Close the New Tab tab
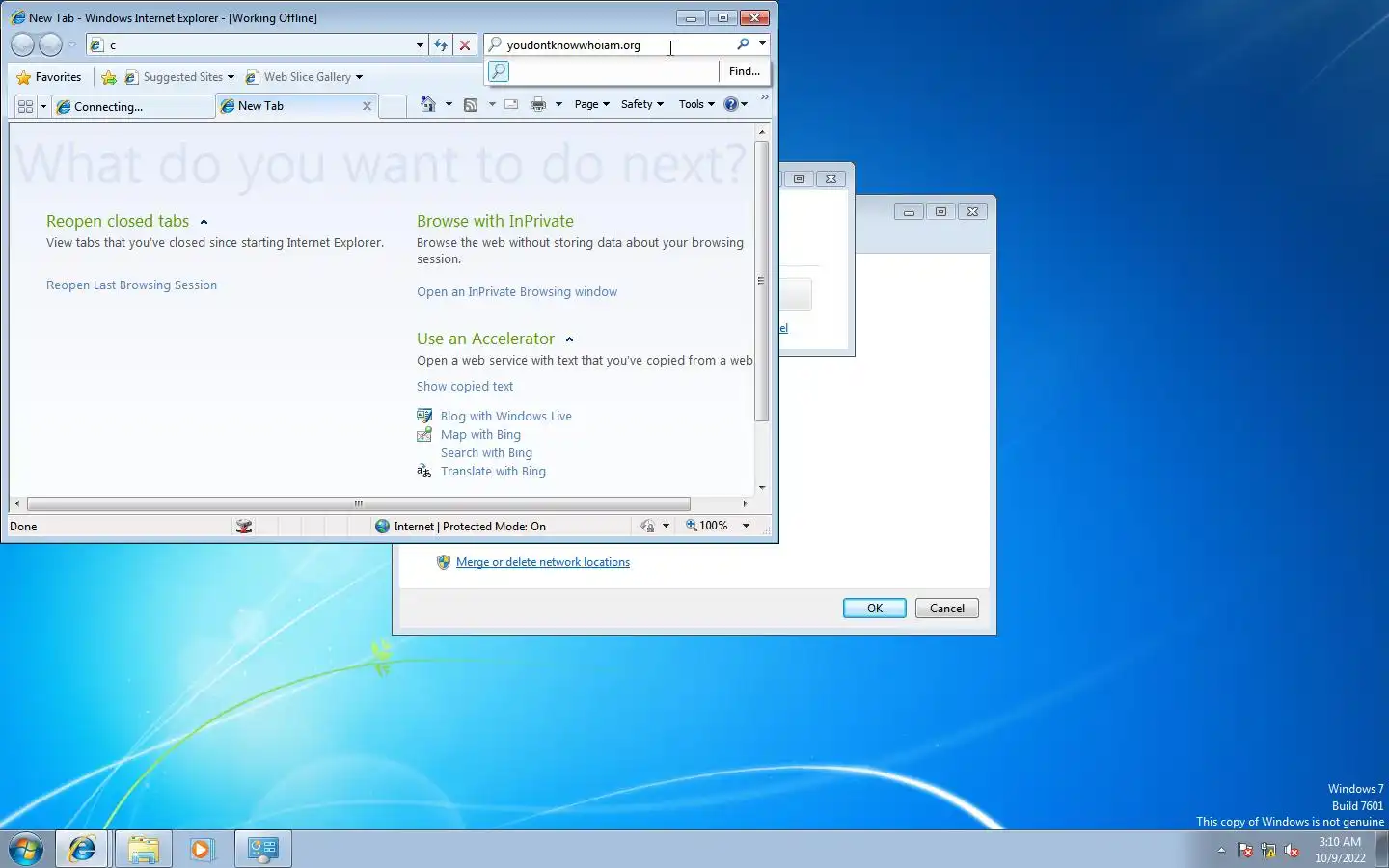 (367, 107)
